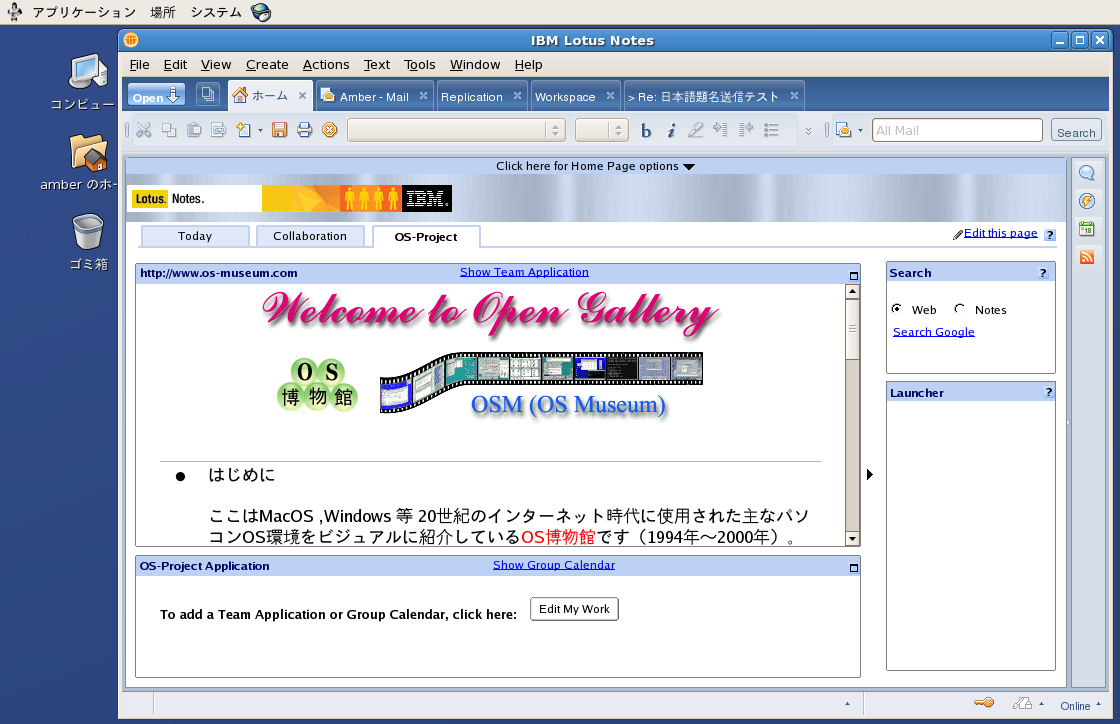The height and width of the screenshot is (724, 1120).
Task: Open the orange RSS feeds sidebar icon
Action: (x=1086, y=257)
